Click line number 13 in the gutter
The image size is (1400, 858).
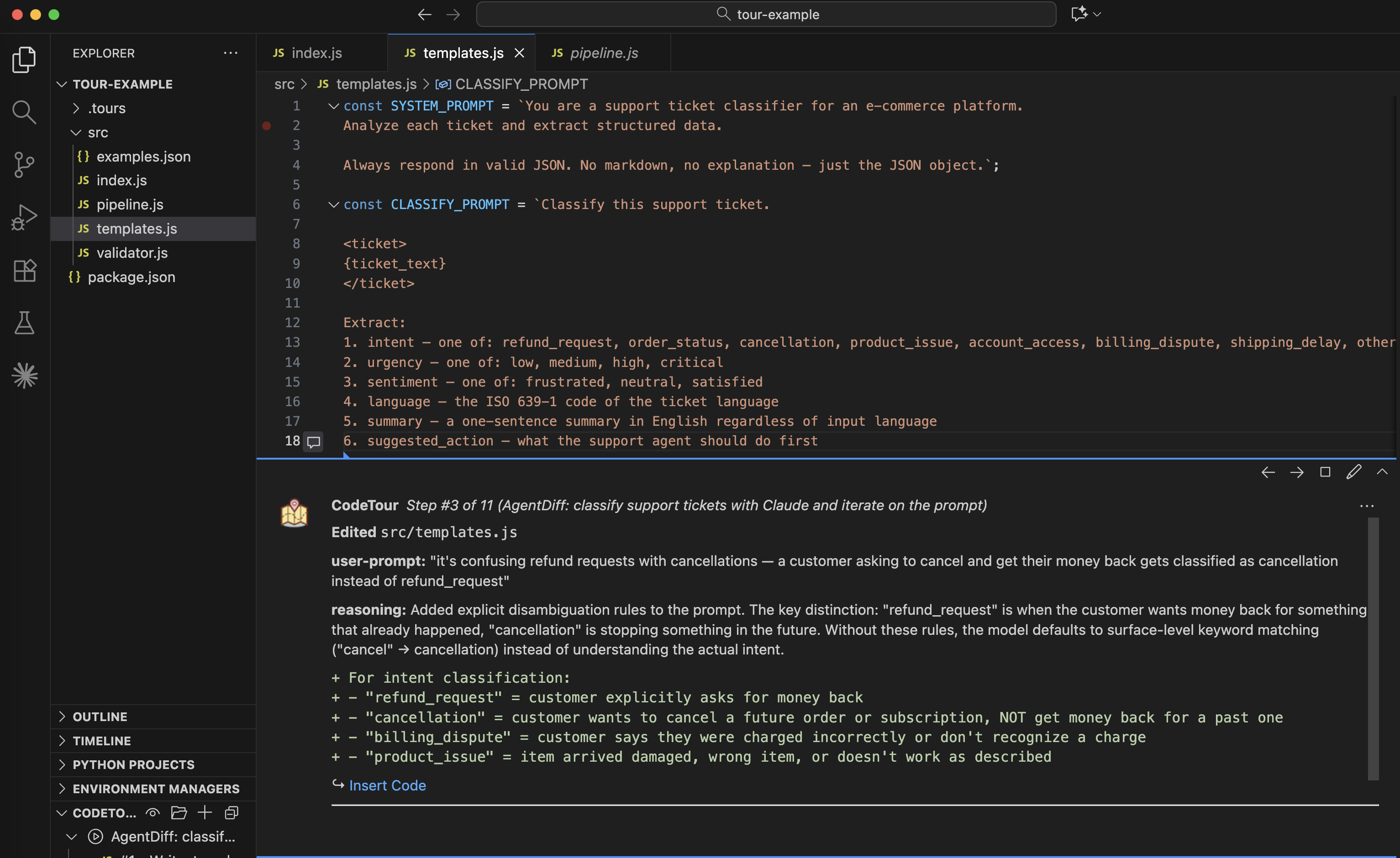click(x=292, y=342)
